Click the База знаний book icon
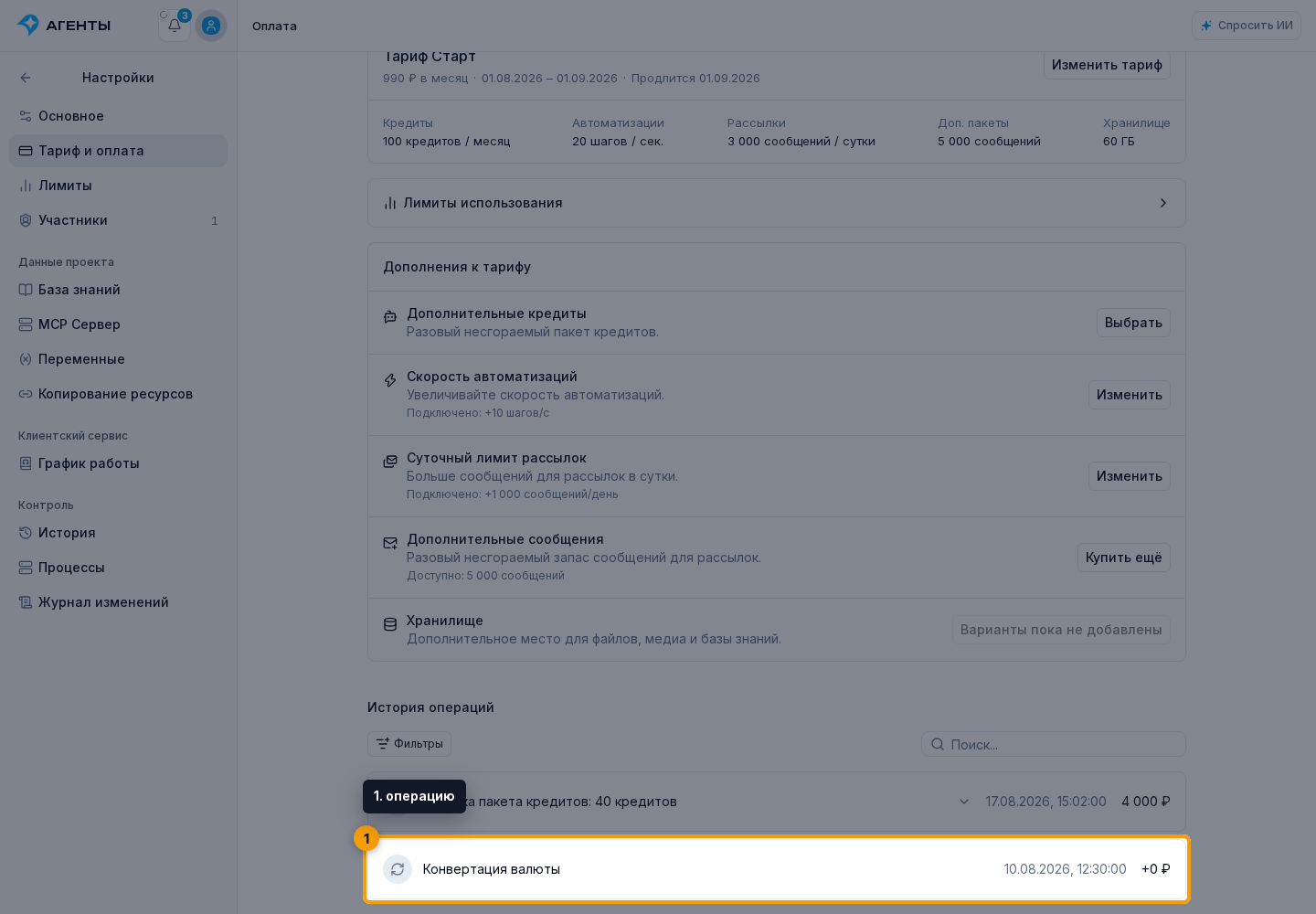Screen dimensions: 1316x914 click(26, 290)
